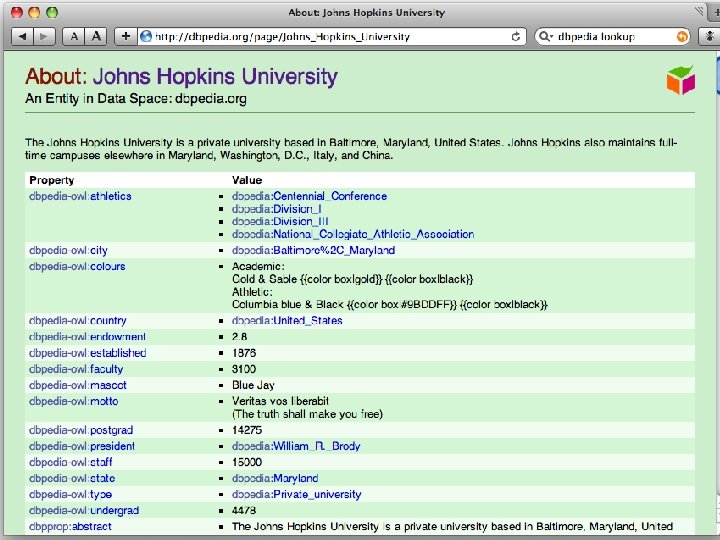The width and height of the screenshot is (720, 540).
Task: Open the search magnifier dropdown
Action: click(x=546, y=35)
